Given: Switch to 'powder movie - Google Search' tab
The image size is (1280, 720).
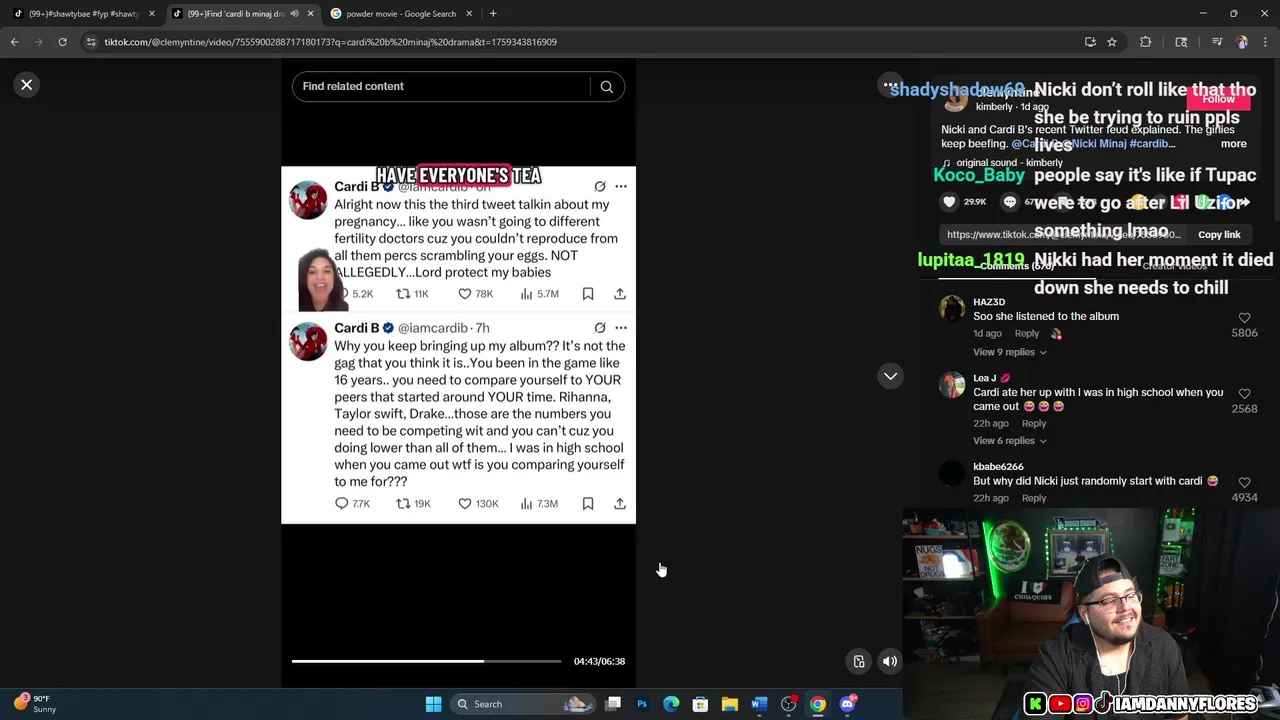Looking at the screenshot, I should [x=400, y=14].
